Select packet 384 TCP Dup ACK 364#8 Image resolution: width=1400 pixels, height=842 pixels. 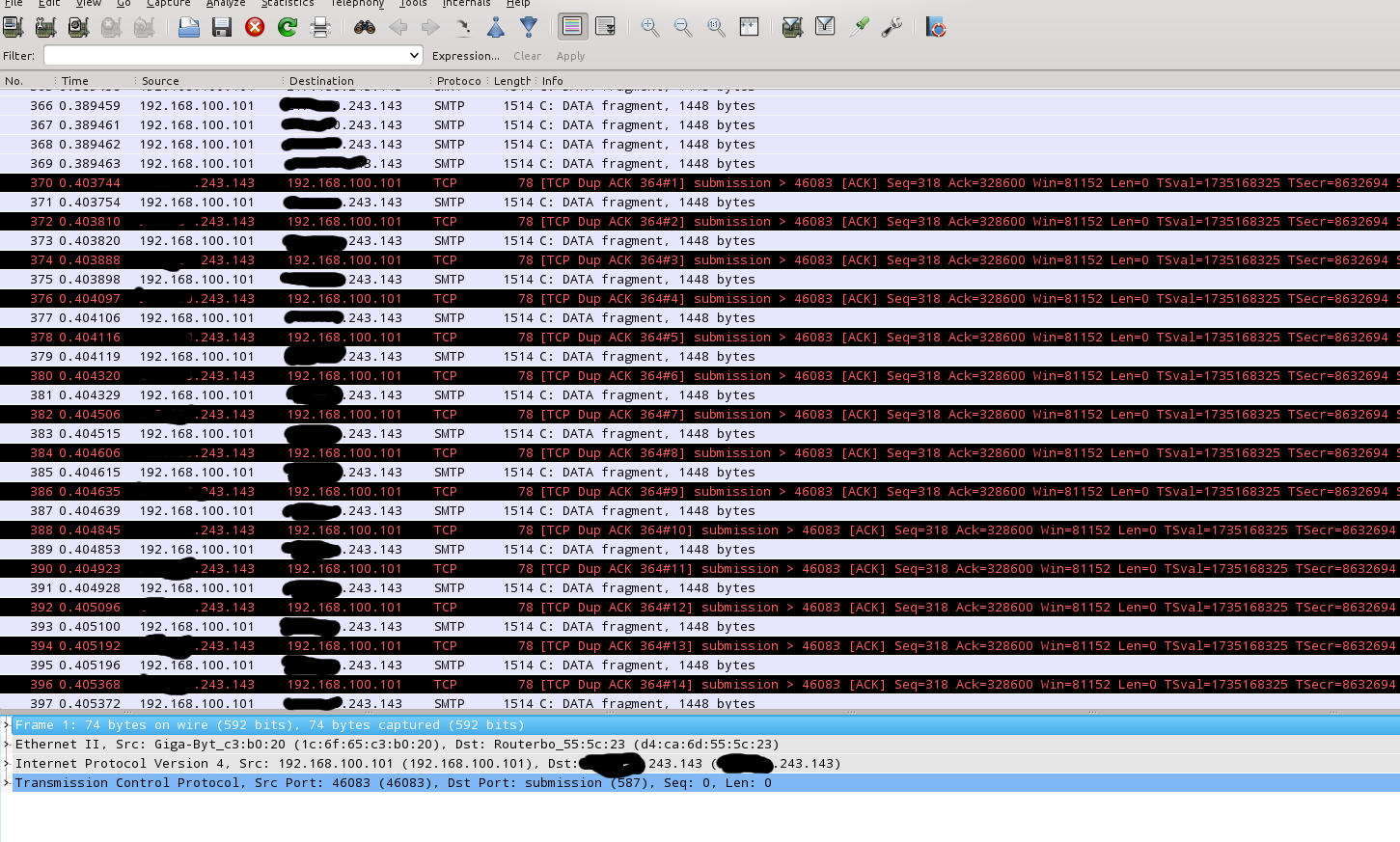(x=700, y=453)
